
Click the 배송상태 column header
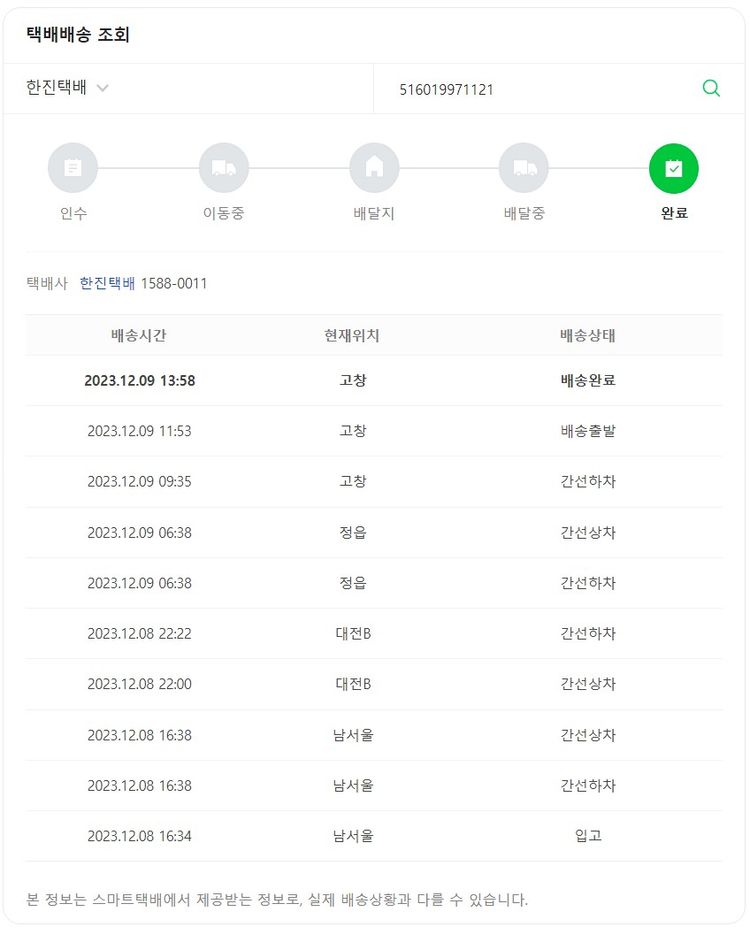tap(588, 335)
